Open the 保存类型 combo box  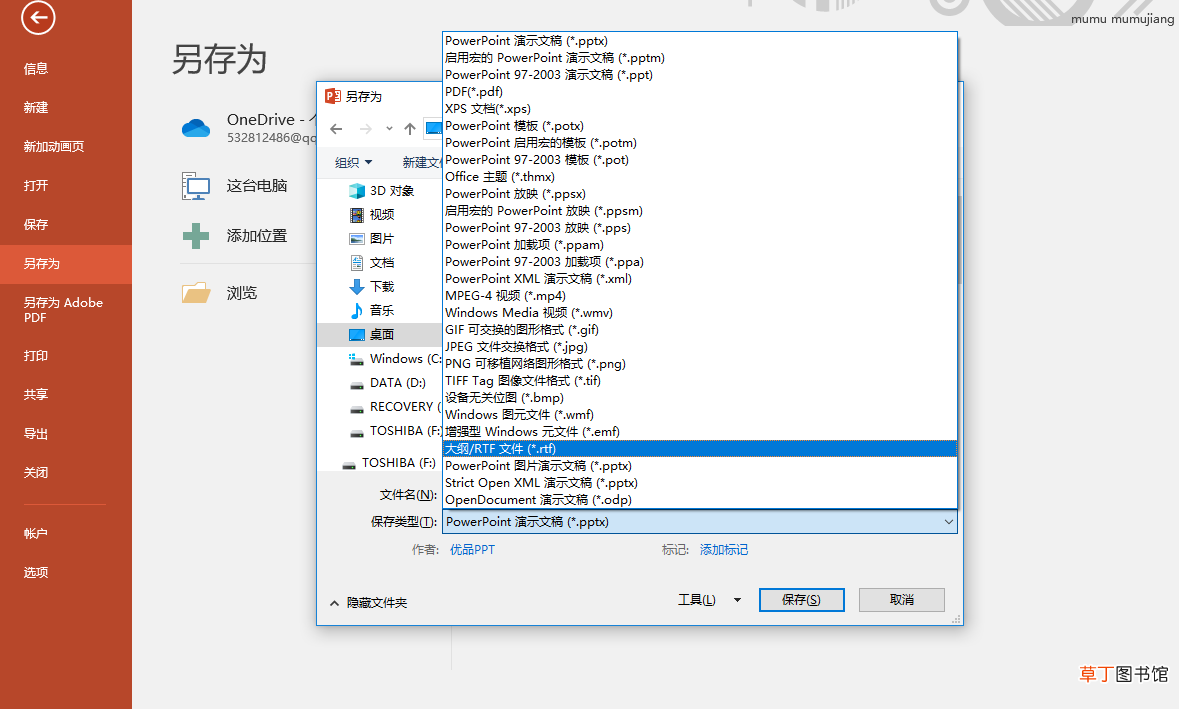pos(699,522)
